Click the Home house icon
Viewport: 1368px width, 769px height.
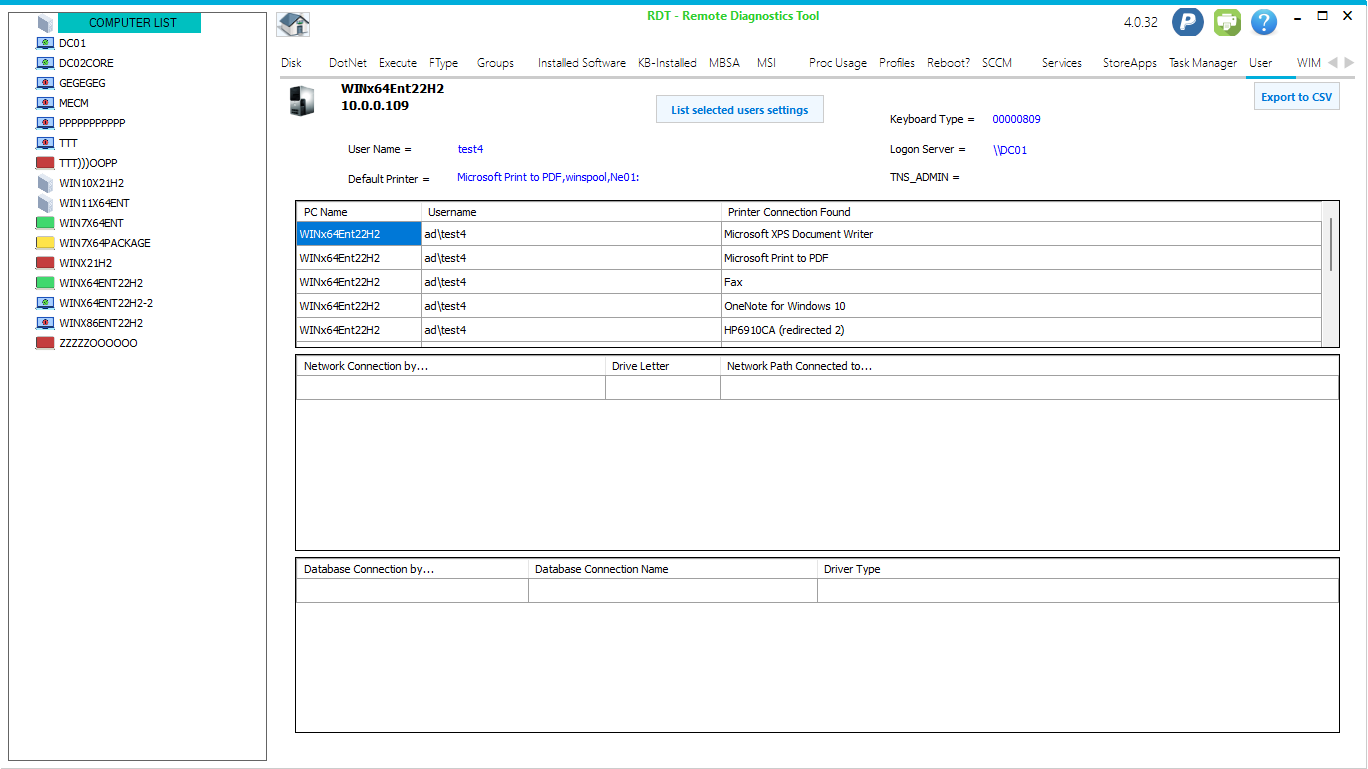point(293,24)
